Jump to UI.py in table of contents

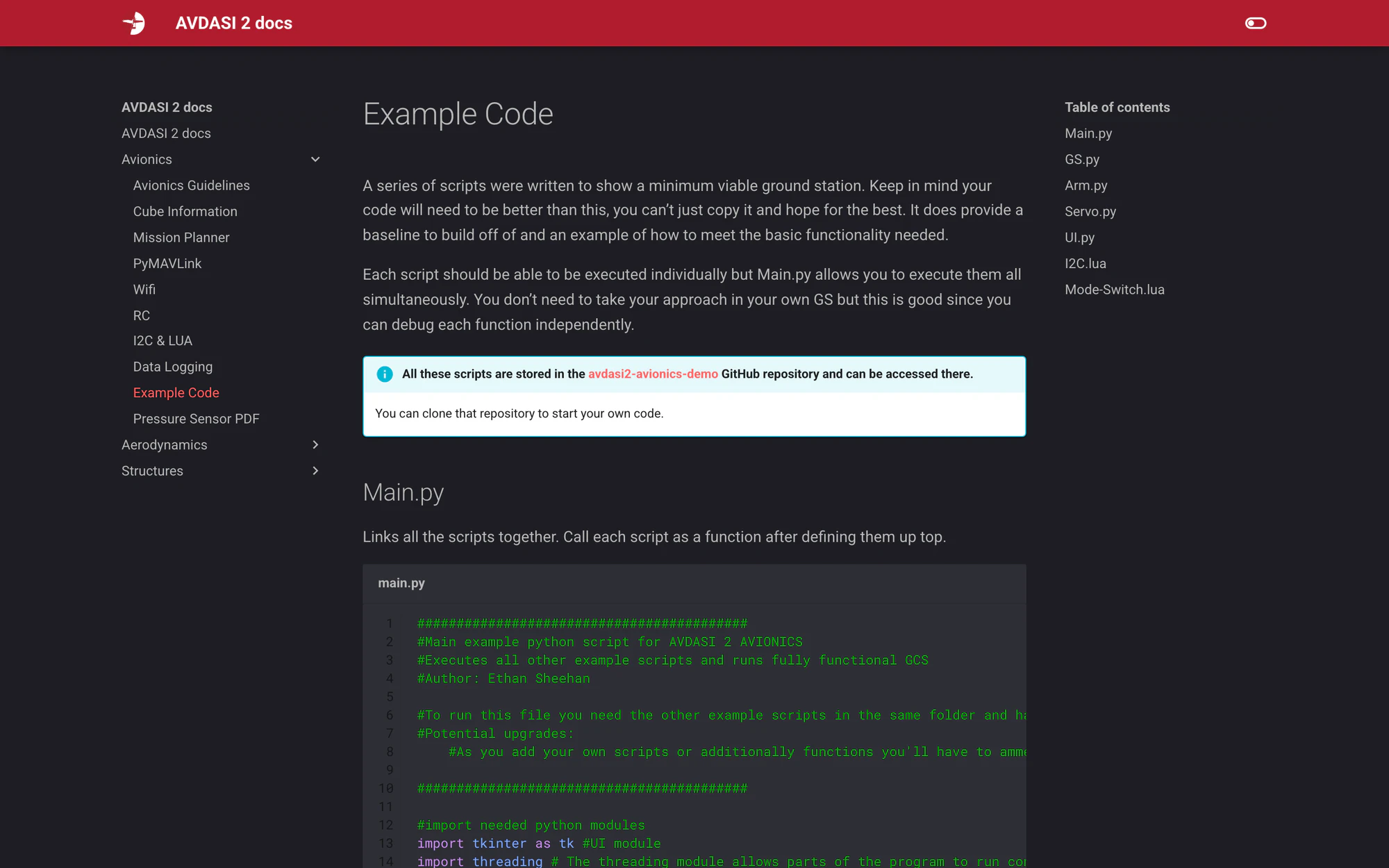(1079, 237)
